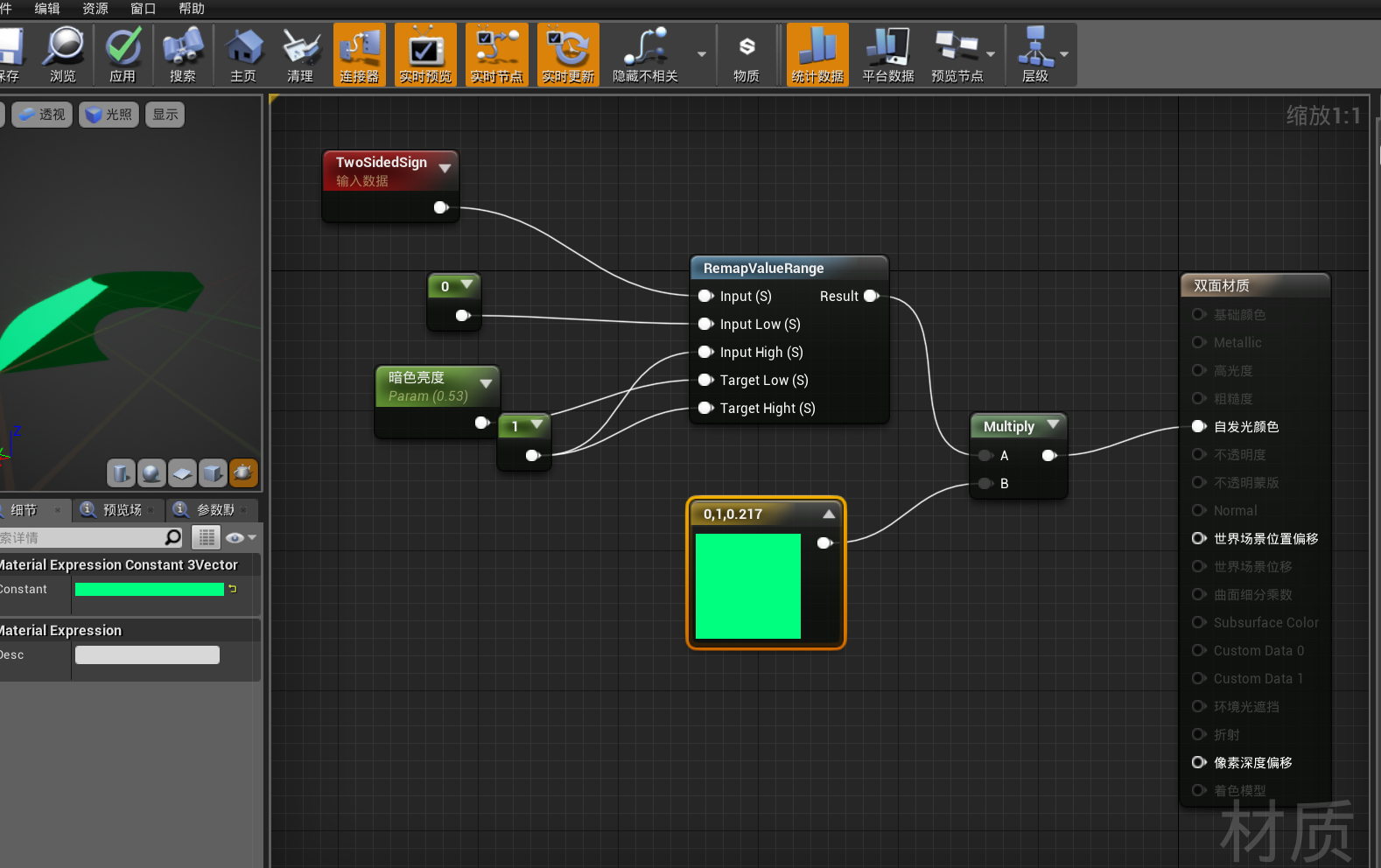Toggle the 连接器 (Connectors) button
This screenshot has height=868, width=1381.
click(360, 54)
